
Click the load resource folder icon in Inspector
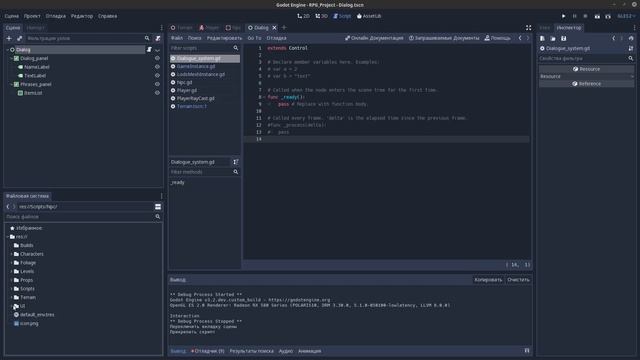click(553, 38)
